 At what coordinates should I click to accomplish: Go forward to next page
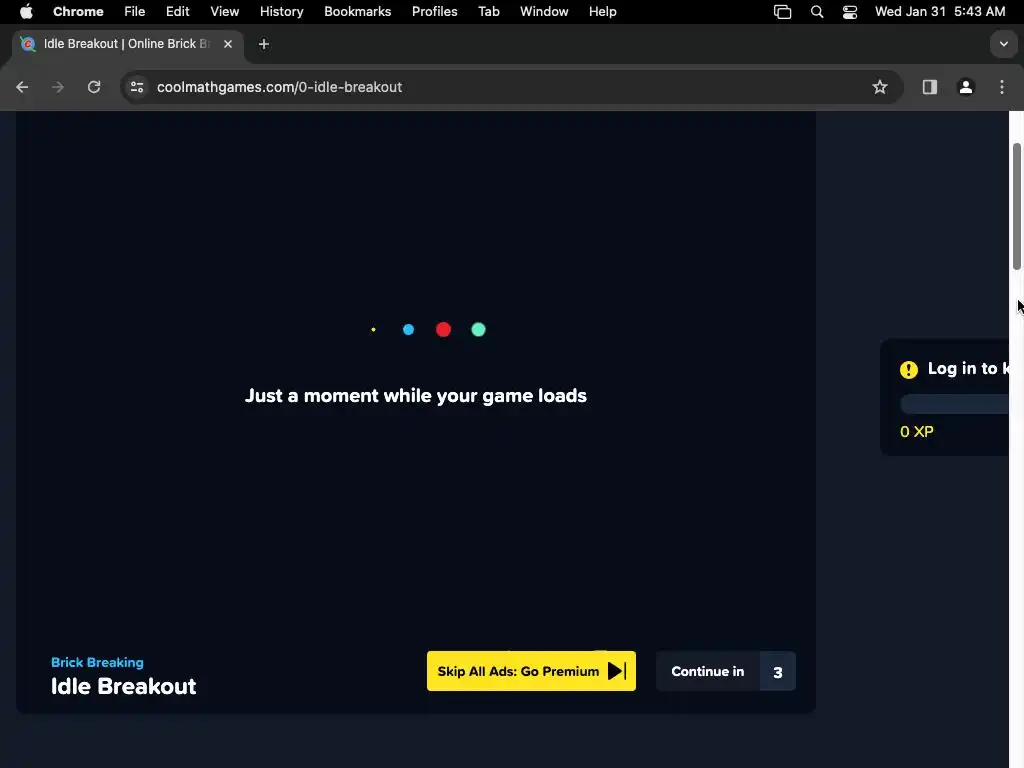click(x=57, y=87)
